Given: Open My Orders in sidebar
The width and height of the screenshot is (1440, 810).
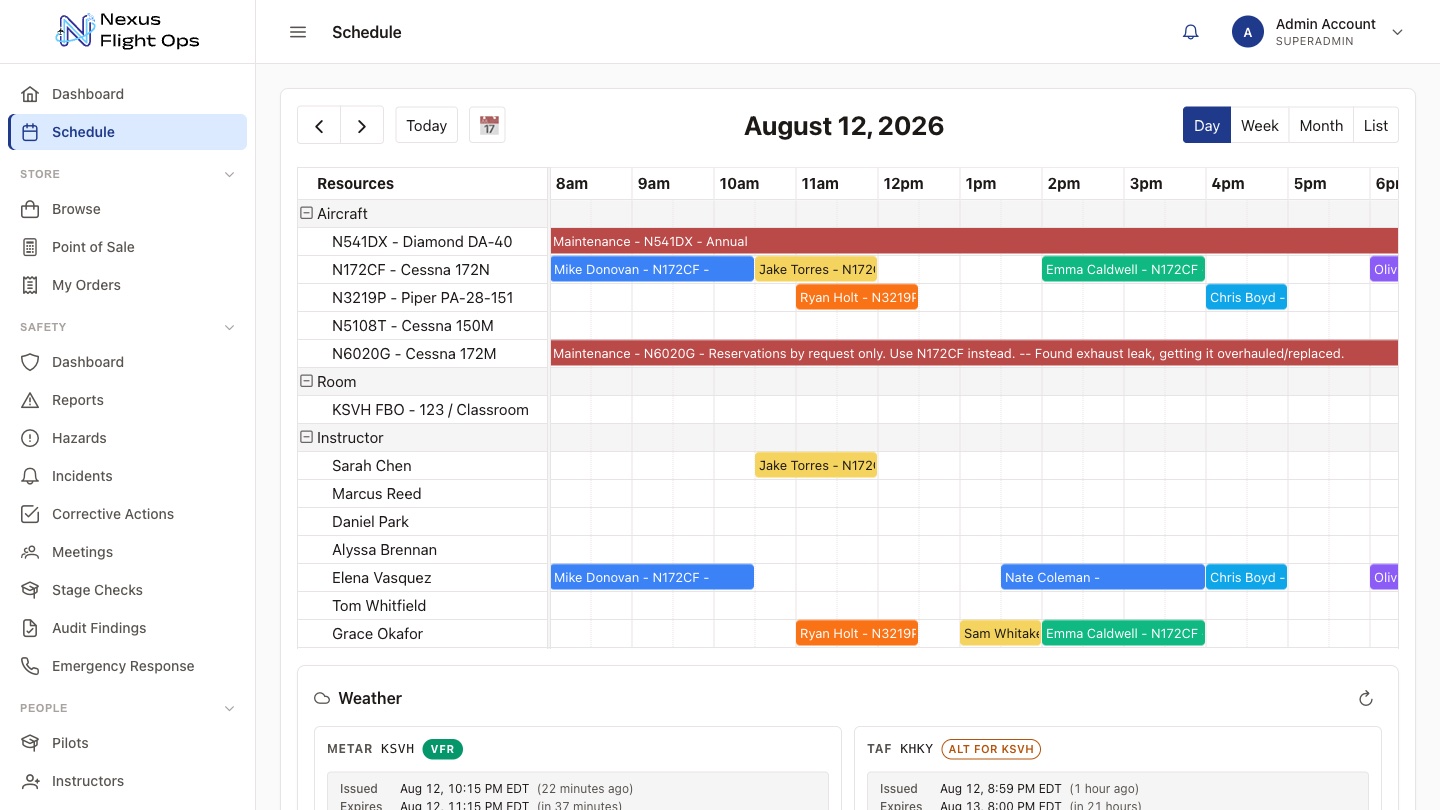Looking at the screenshot, I should click(x=127, y=285).
